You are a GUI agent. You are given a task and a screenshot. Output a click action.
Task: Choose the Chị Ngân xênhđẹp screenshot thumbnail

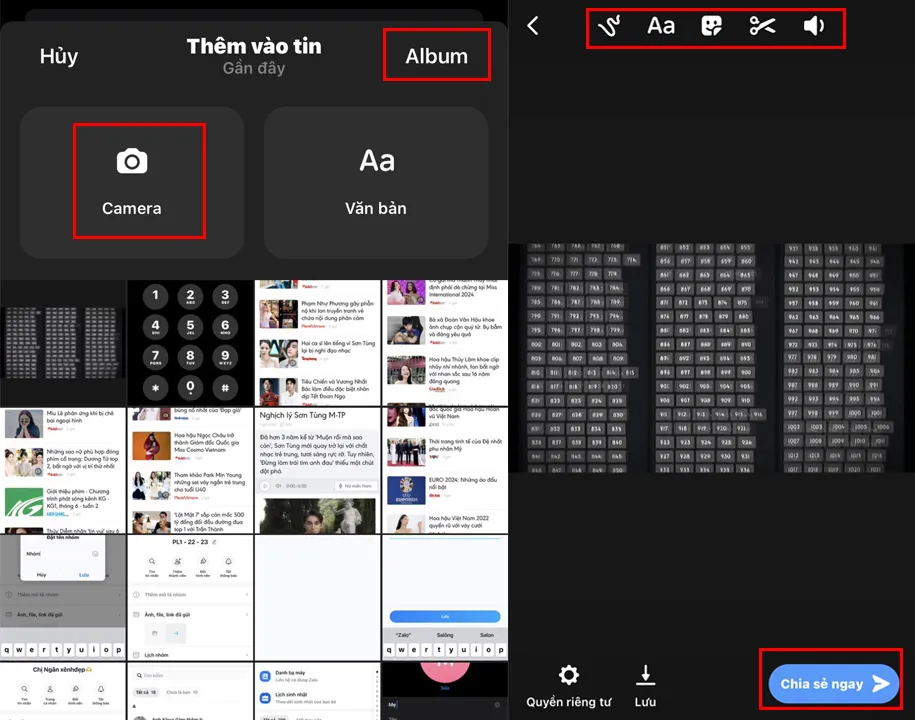[63, 690]
